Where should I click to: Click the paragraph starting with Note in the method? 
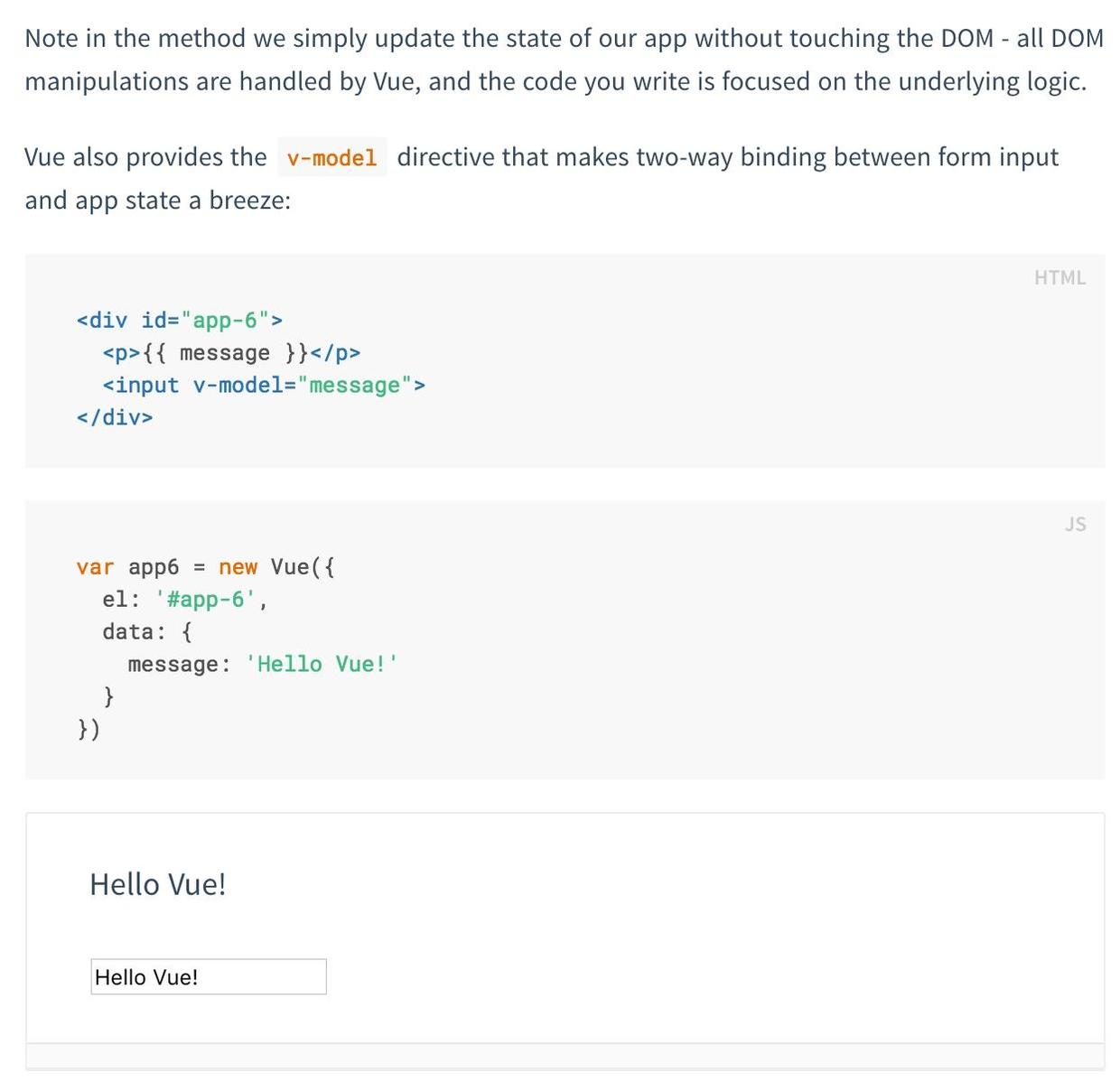[564, 60]
